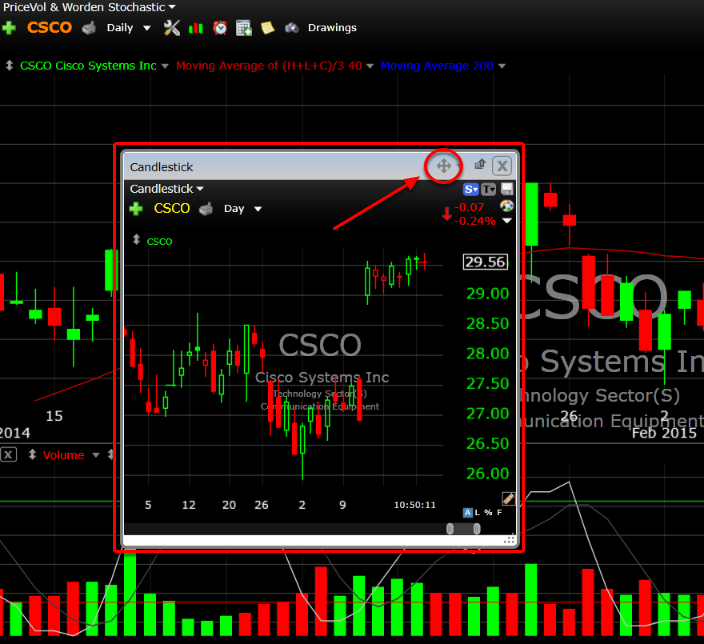Viewport: 704px width, 644px height.
Task: Expand CSCO Cisco Systems Inc legend dropdown
Action: tap(165, 66)
